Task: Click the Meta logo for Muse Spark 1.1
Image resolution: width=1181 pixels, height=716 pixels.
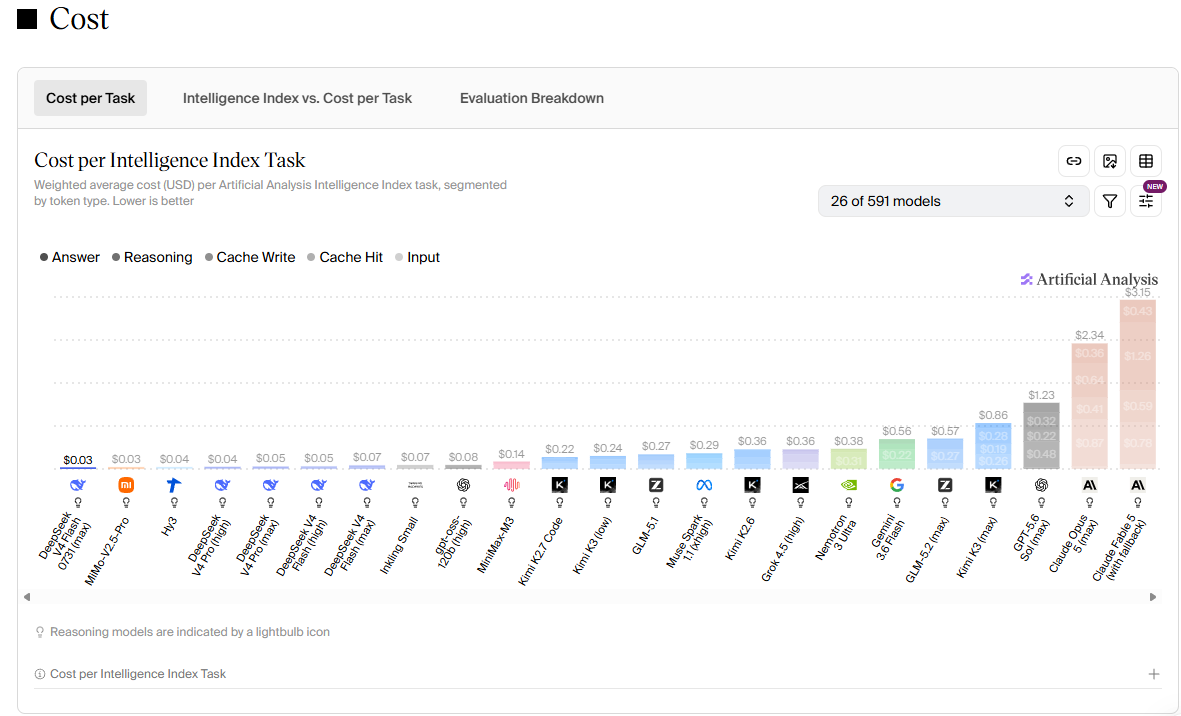Action: 704,485
